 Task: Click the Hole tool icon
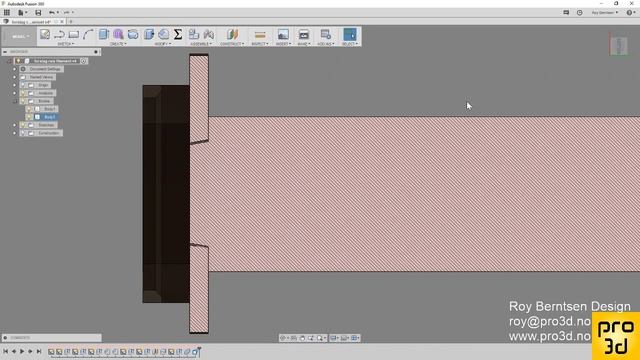tap(133, 34)
